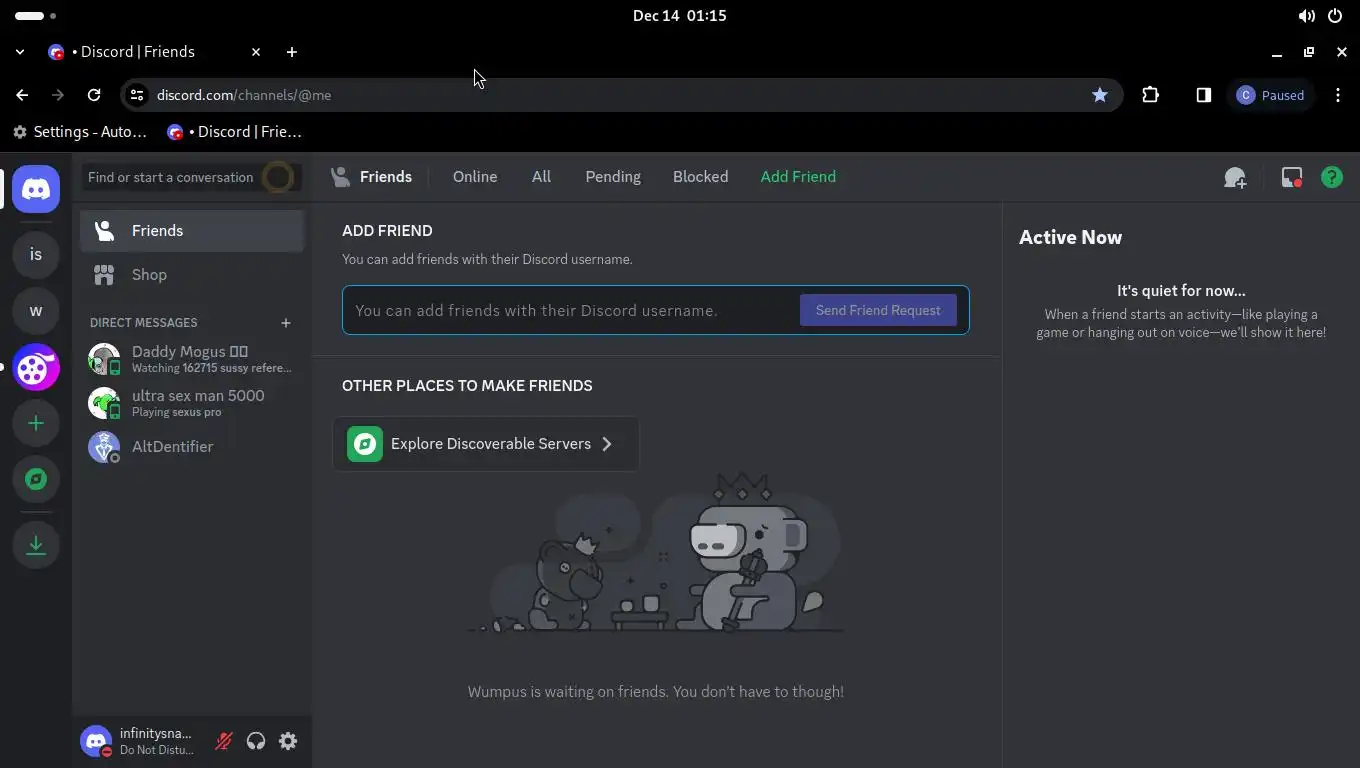The image size is (1360, 768).
Task: Close the Discord Friends browser tab
Action: 256,52
